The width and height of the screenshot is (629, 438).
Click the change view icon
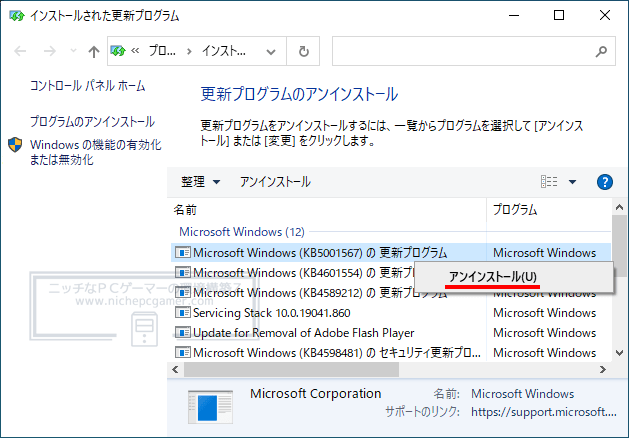pyautogui.click(x=549, y=182)
